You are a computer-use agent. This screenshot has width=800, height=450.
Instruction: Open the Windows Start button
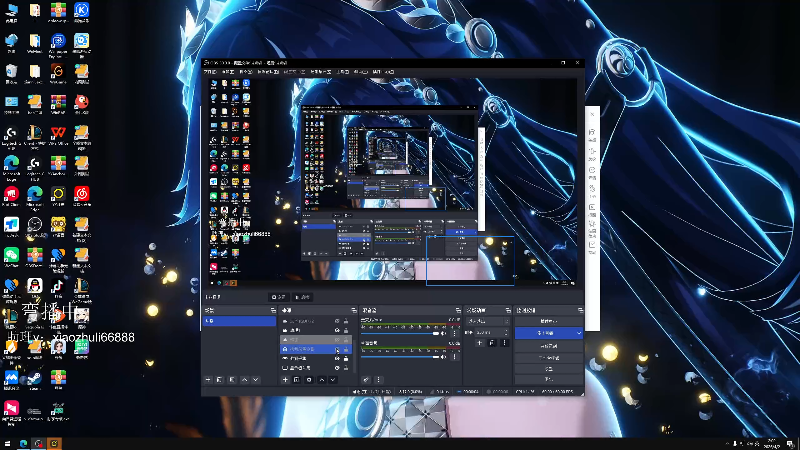pyautogui.click(x=7, y=443)
